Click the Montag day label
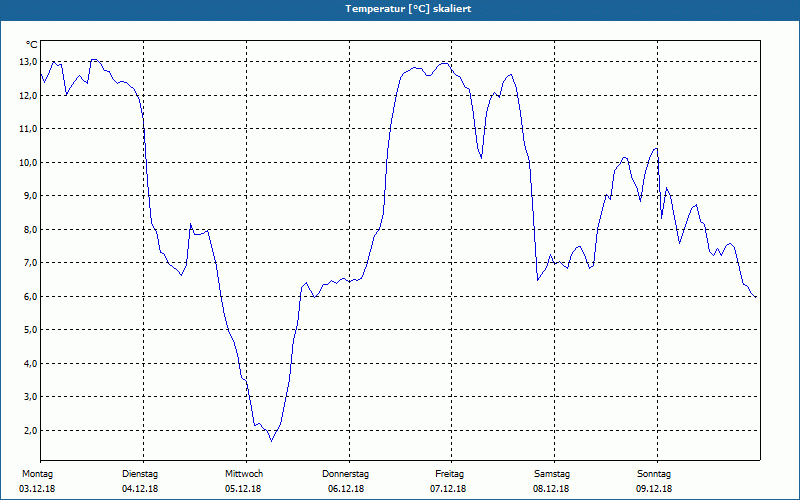Screen dimensions: 800x500 pos(37,474)
